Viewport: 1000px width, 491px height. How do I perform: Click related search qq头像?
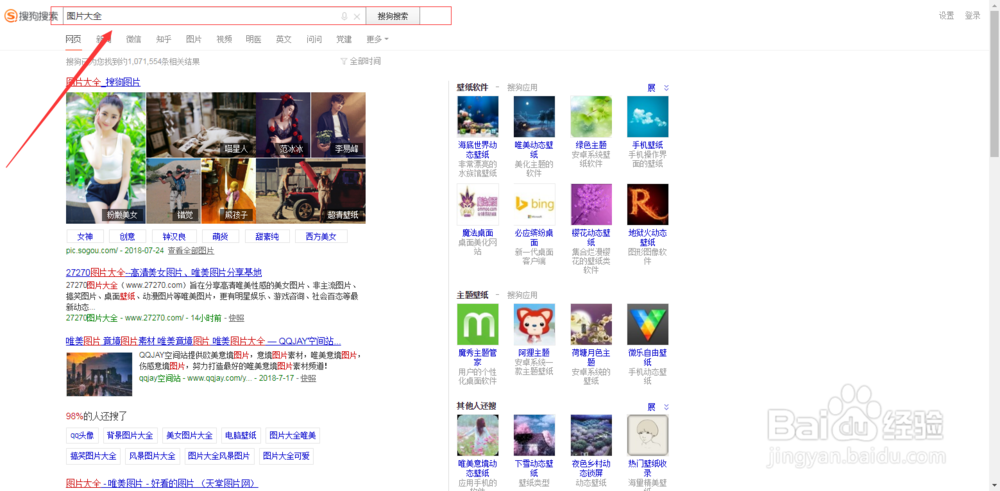tap(82, 436)
